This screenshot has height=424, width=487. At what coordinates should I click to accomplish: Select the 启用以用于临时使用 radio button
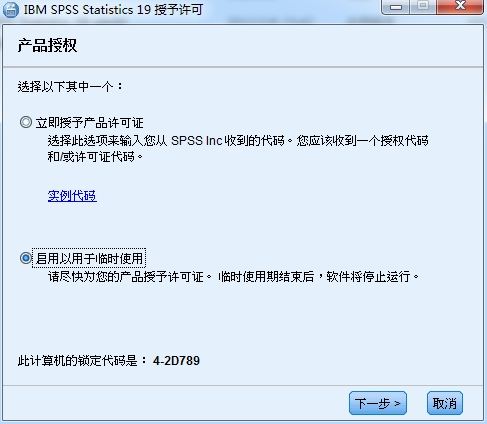(x=26, y=258)
